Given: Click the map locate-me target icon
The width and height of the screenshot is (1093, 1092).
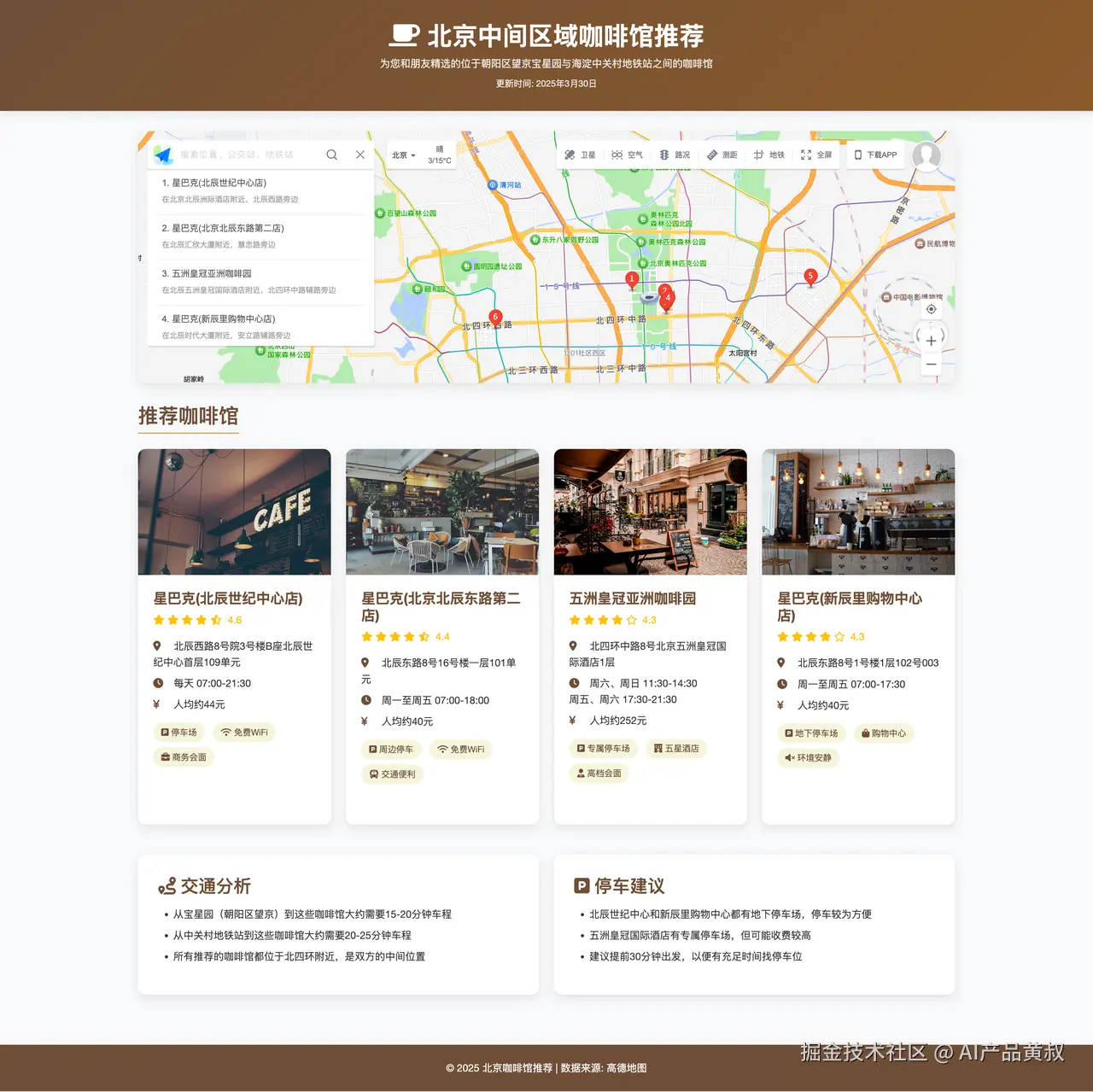Looking at the screenshot, I should [932, 309].
